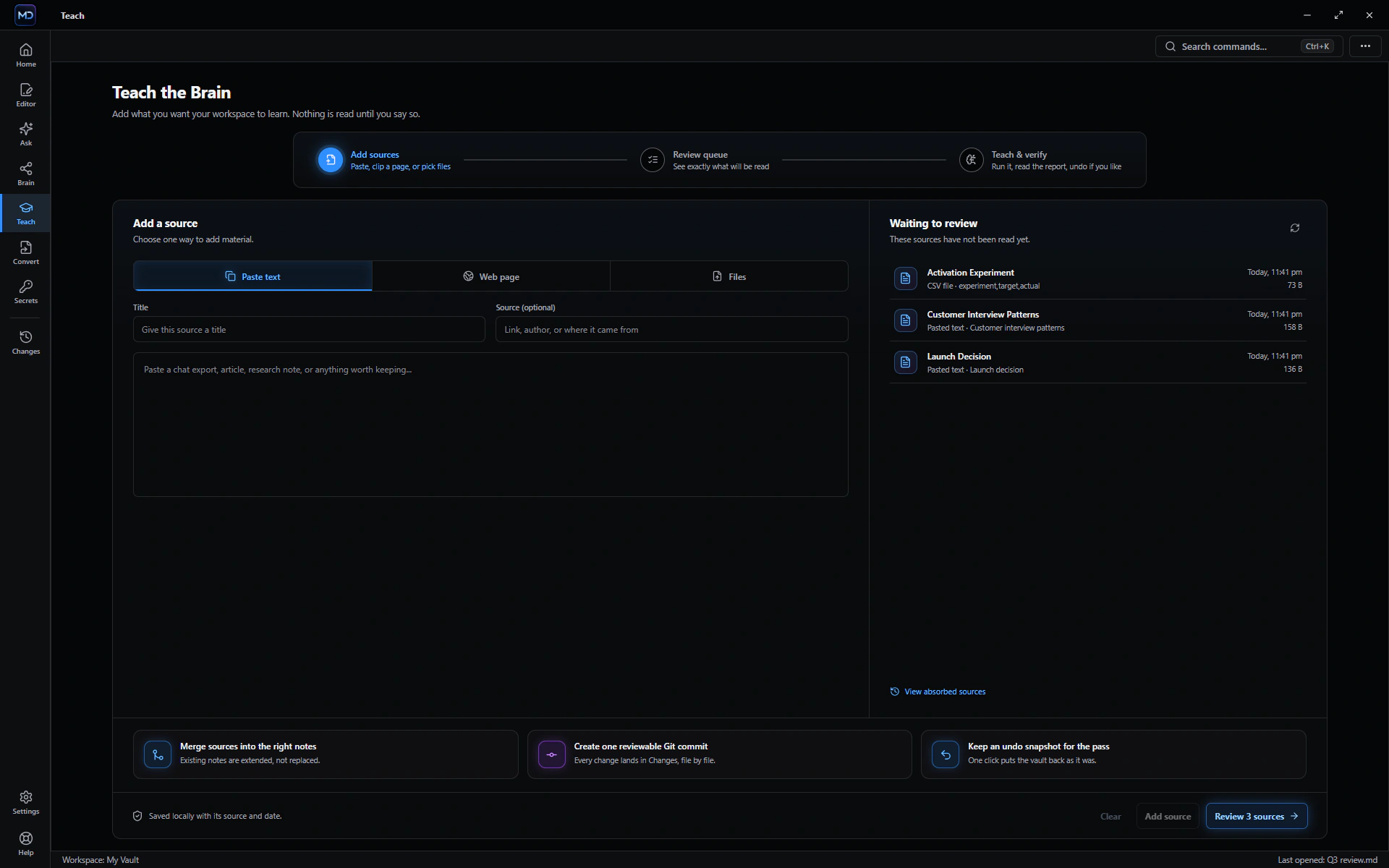This screenshot has height=868, width=1389.
Task: Open the Ask sparkle icon
Action: pyautogui.click(x=25, y=134)
